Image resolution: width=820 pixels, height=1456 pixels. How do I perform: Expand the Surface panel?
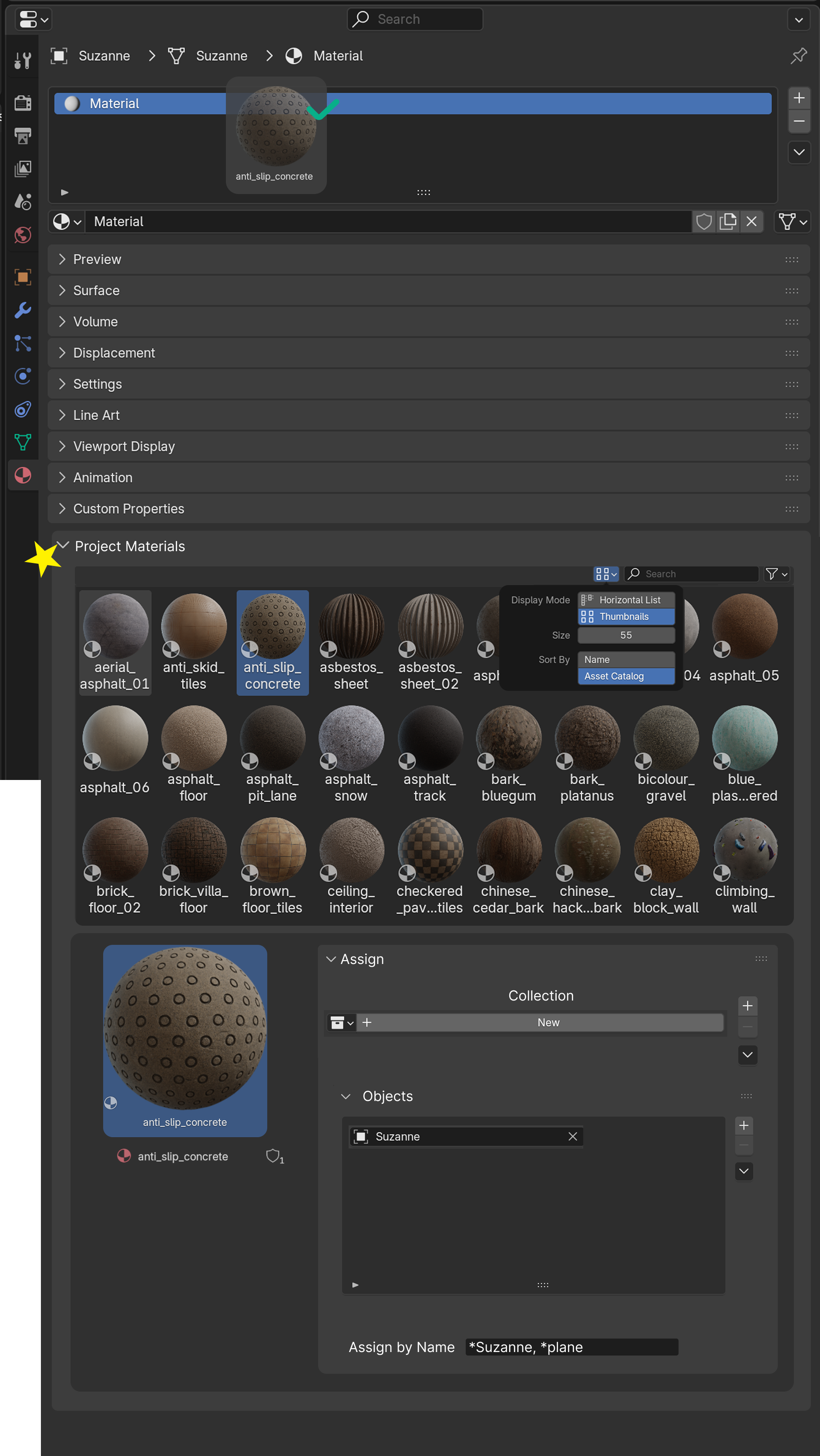point(429,291)
